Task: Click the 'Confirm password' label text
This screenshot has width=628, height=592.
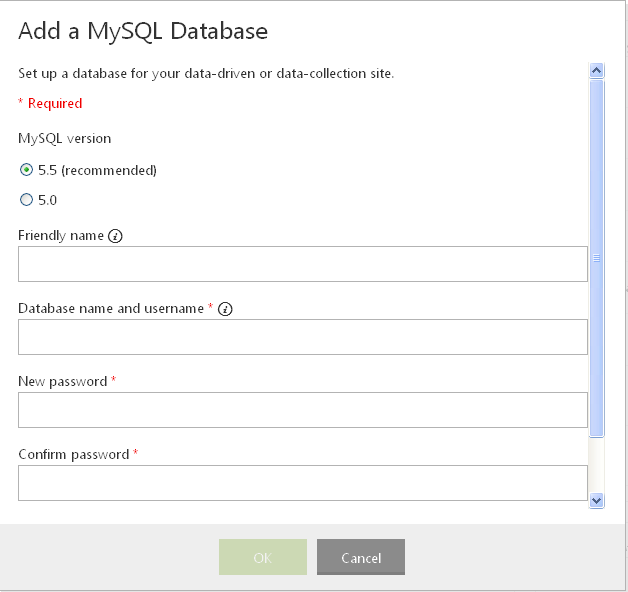Action: pyautogui.click(x=74, y=455)
